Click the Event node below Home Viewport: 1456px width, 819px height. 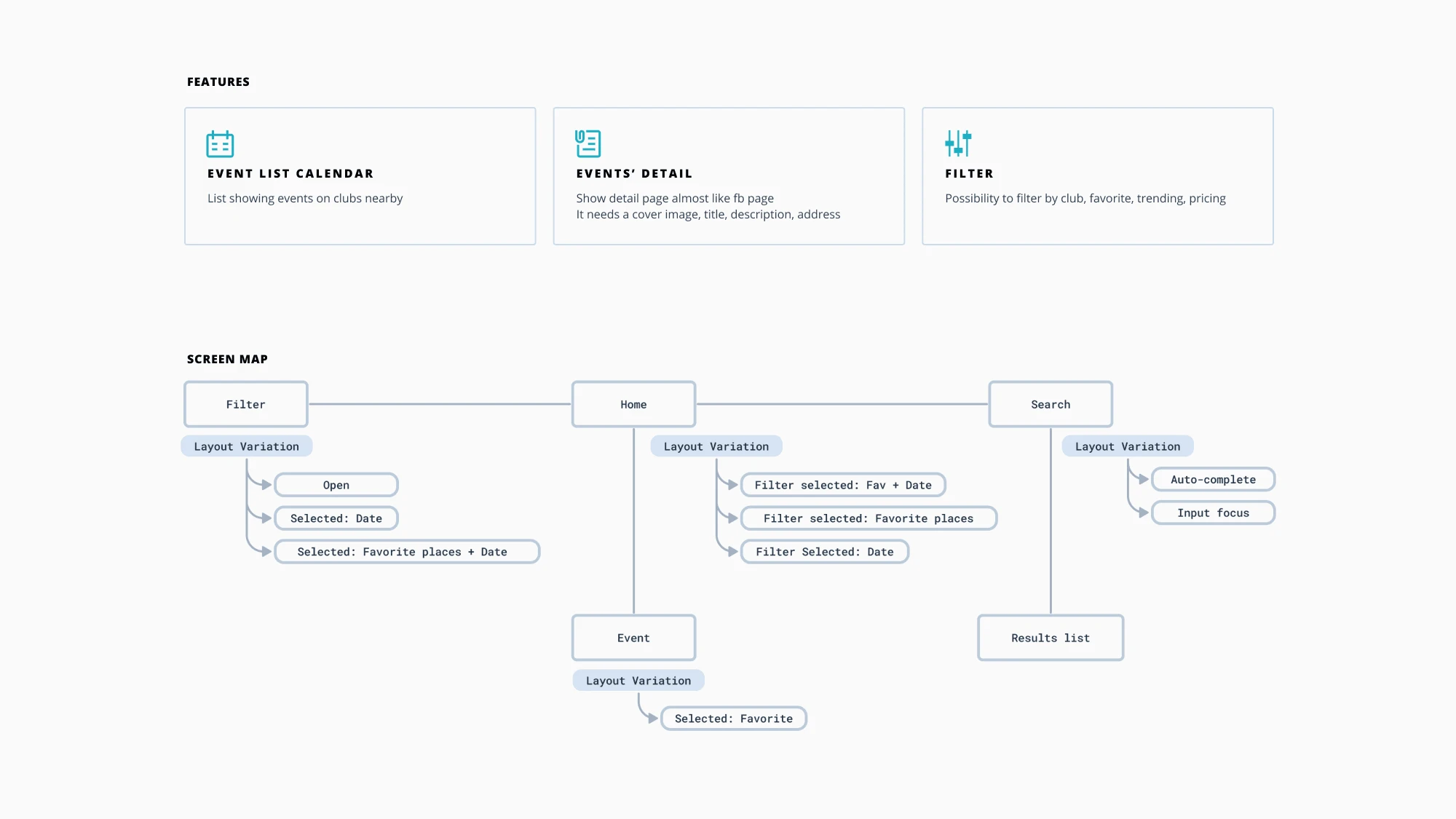click(633, 637)
